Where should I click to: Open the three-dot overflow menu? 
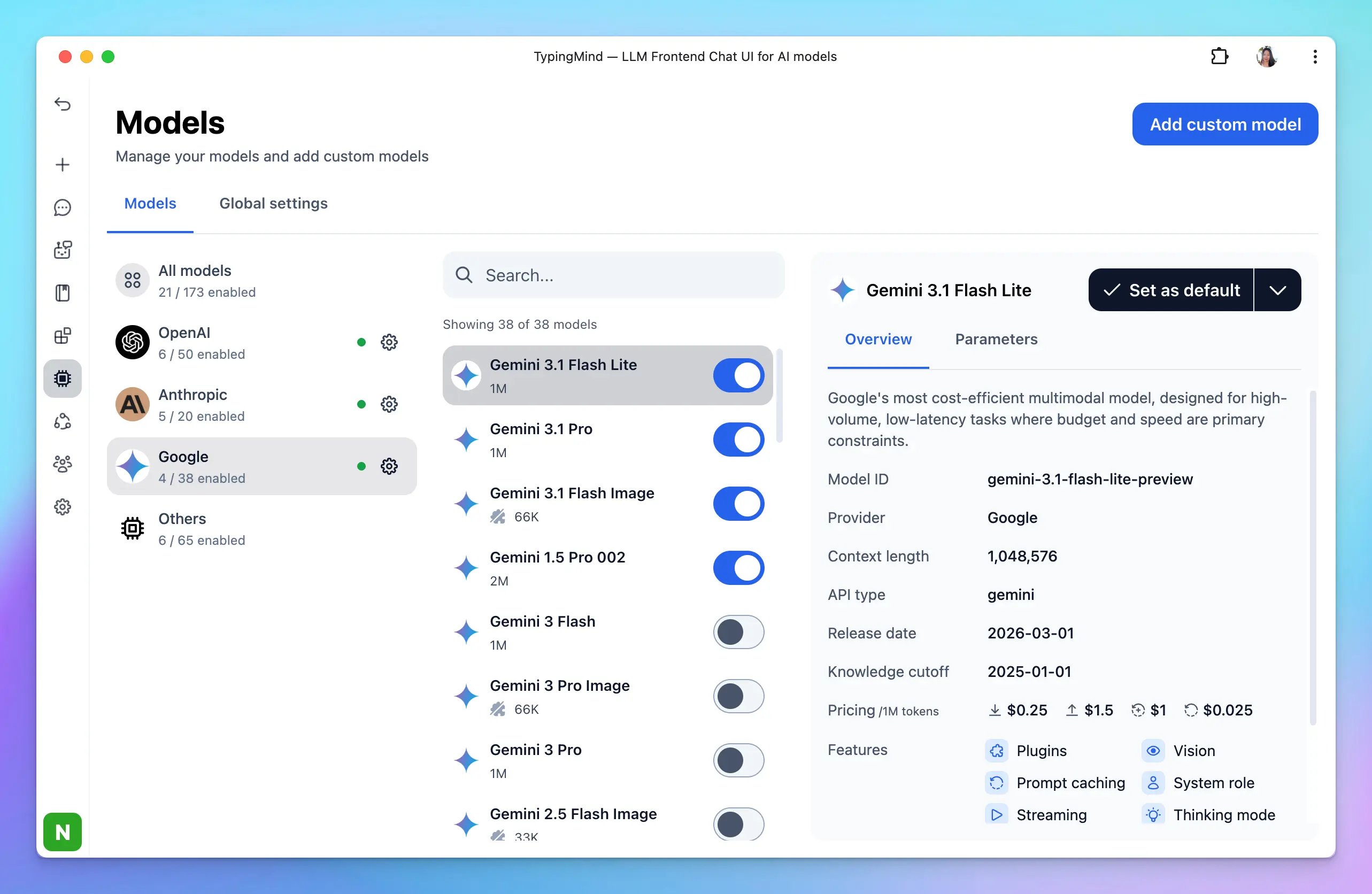click(x=1315, y=57)
